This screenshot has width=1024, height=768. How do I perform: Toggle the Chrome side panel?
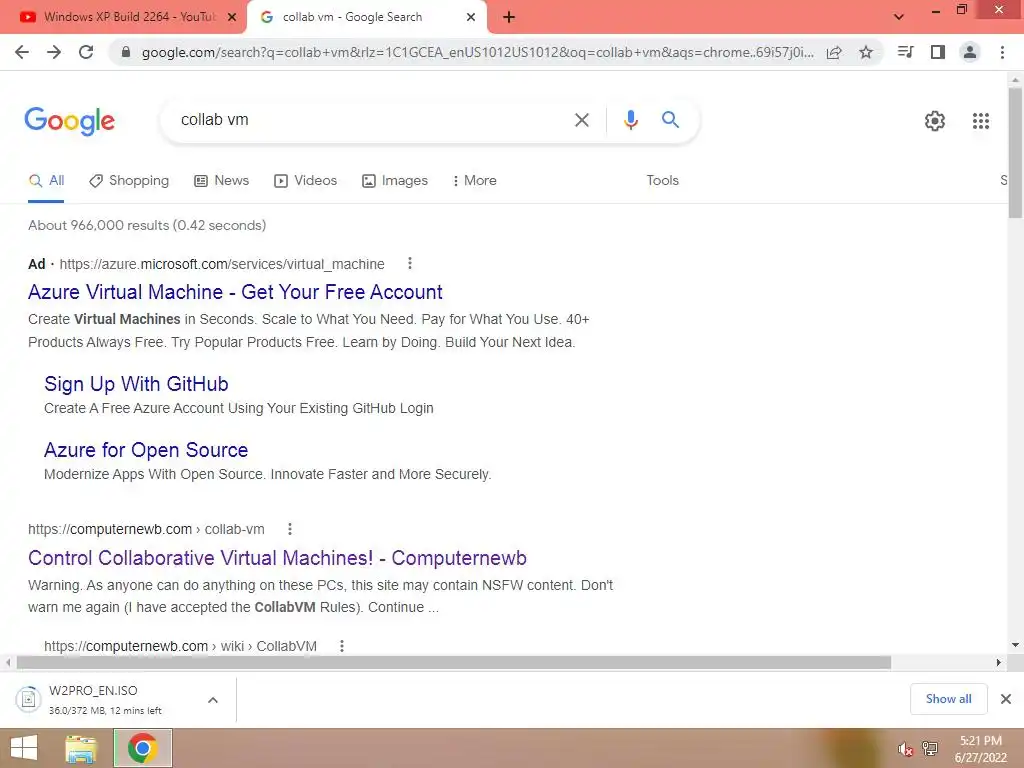point(938,52)
